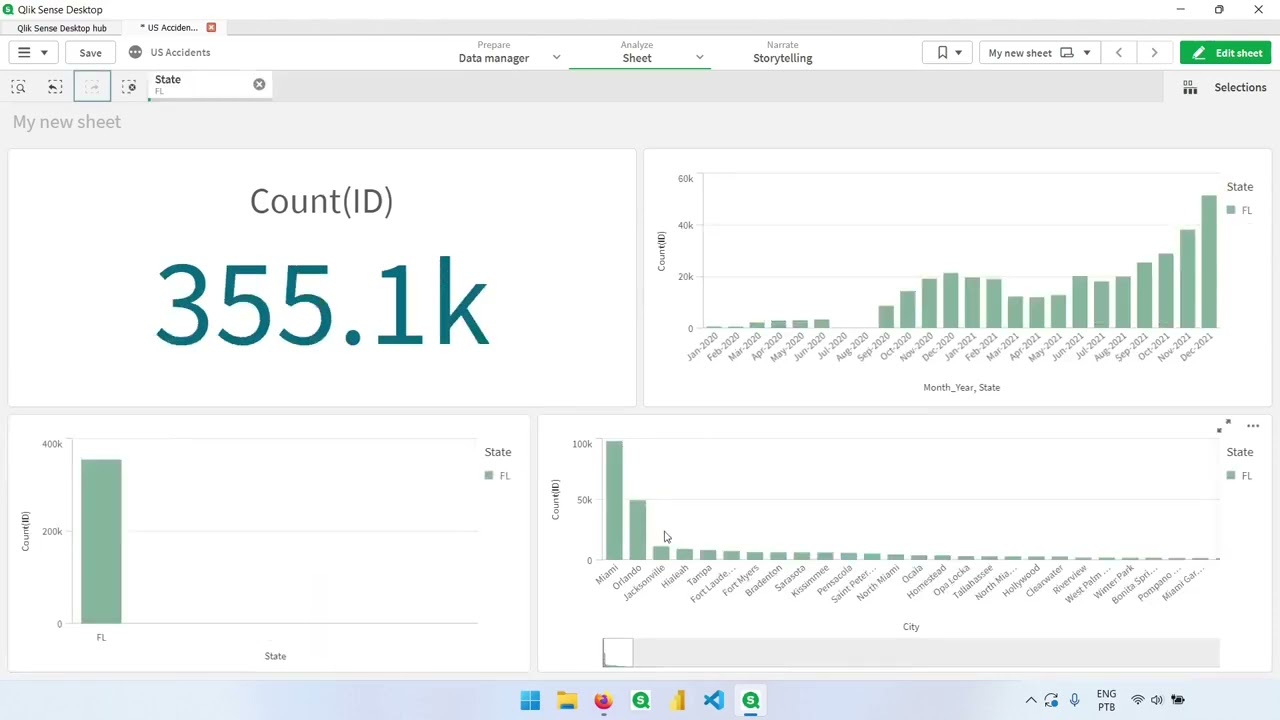Go to the next sheet

(x=1154, y=53)
